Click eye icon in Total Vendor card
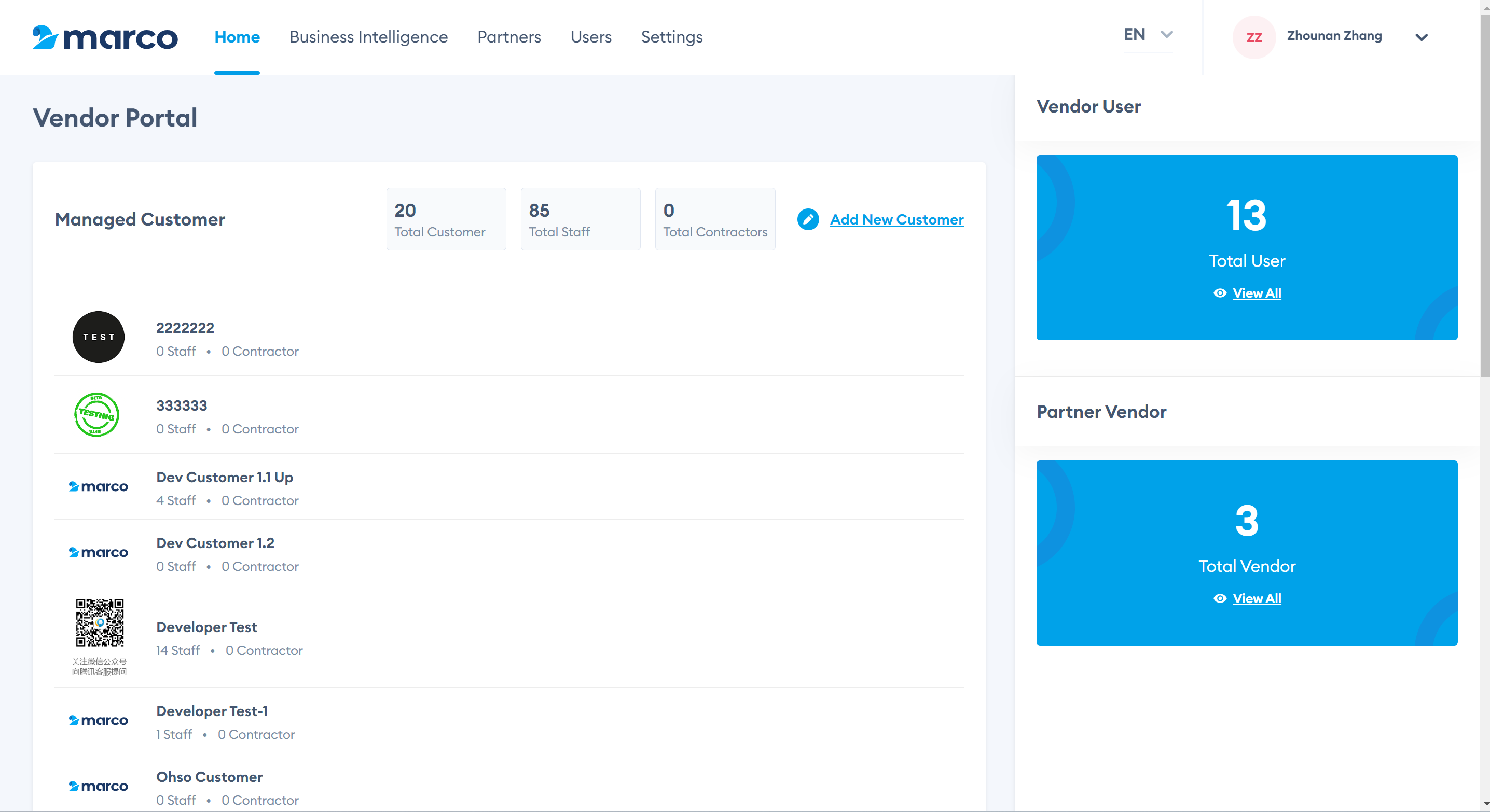 pos(1219,598)
